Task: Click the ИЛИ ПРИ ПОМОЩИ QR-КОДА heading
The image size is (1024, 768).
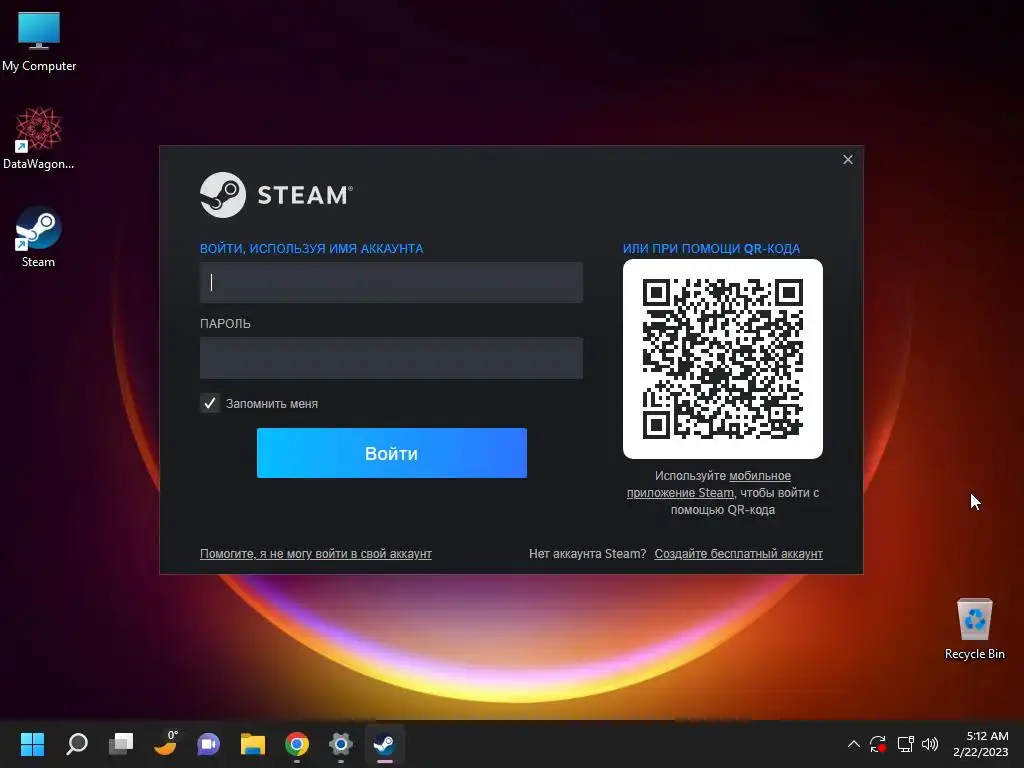Action: point(711,249)
